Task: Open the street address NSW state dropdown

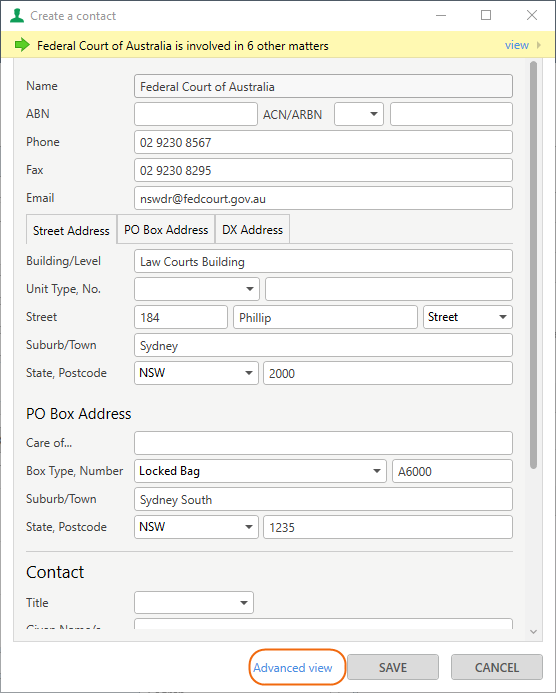Action: (196, 373)
